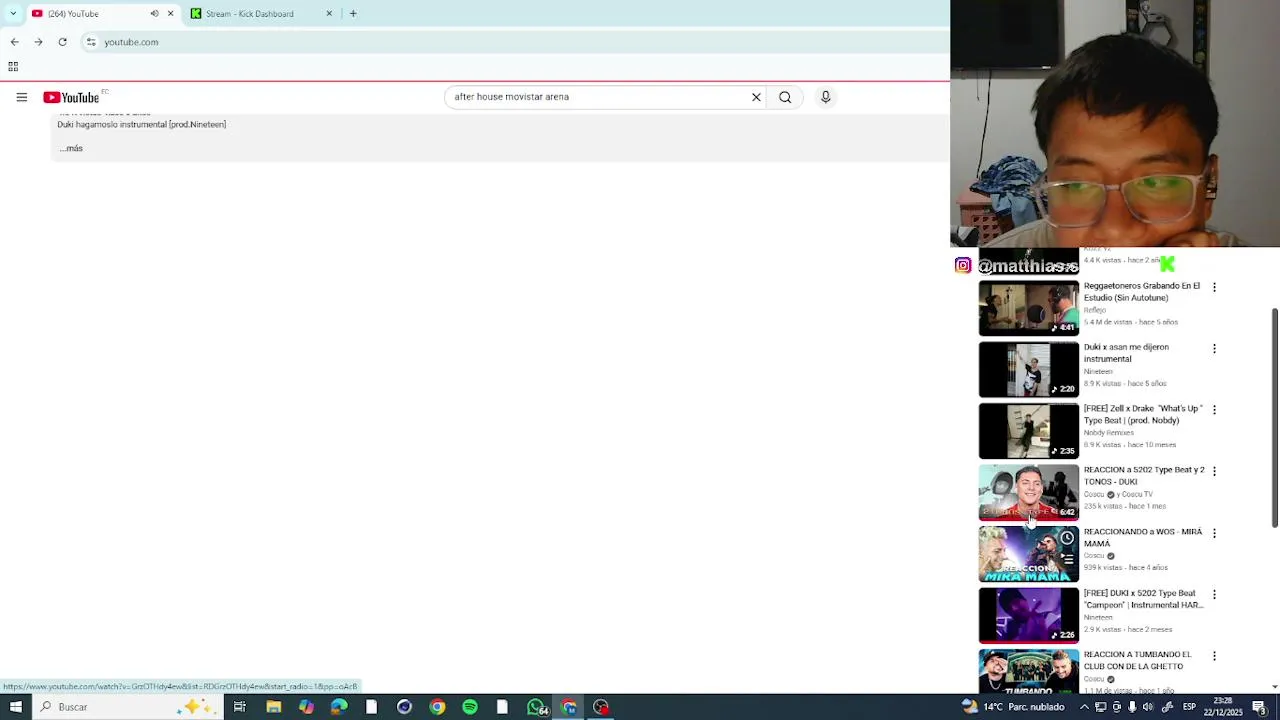Open the notification center
Image resolution: width=1280 pixels, height=720 pixels.
tap(1259, 707)
